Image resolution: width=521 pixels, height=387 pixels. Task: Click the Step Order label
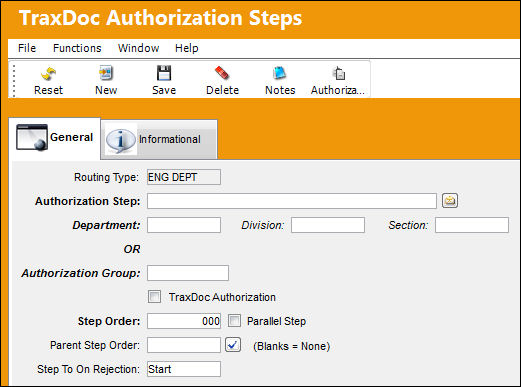[109, 321]
